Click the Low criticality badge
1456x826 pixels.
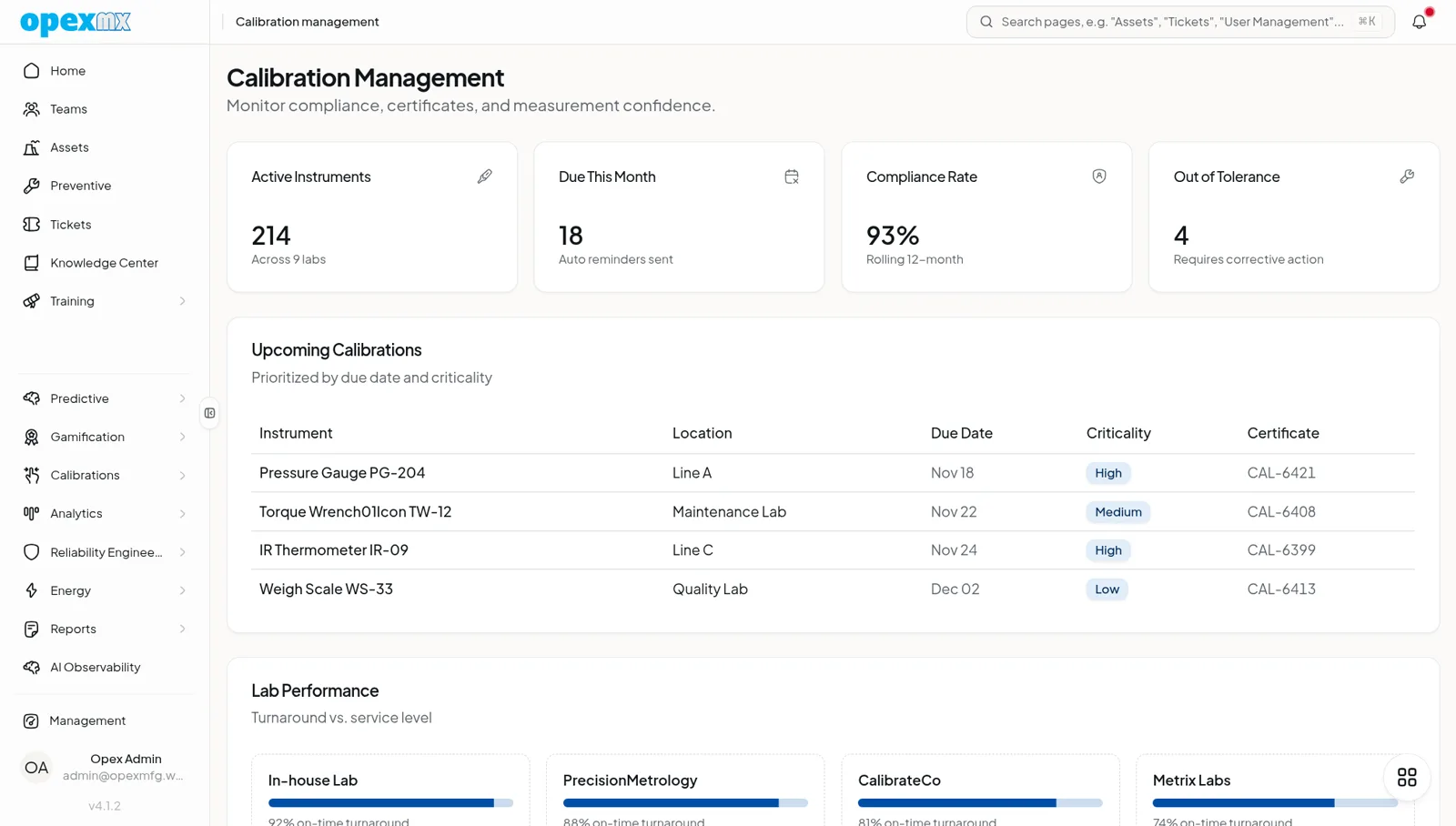coord(1107,589)
